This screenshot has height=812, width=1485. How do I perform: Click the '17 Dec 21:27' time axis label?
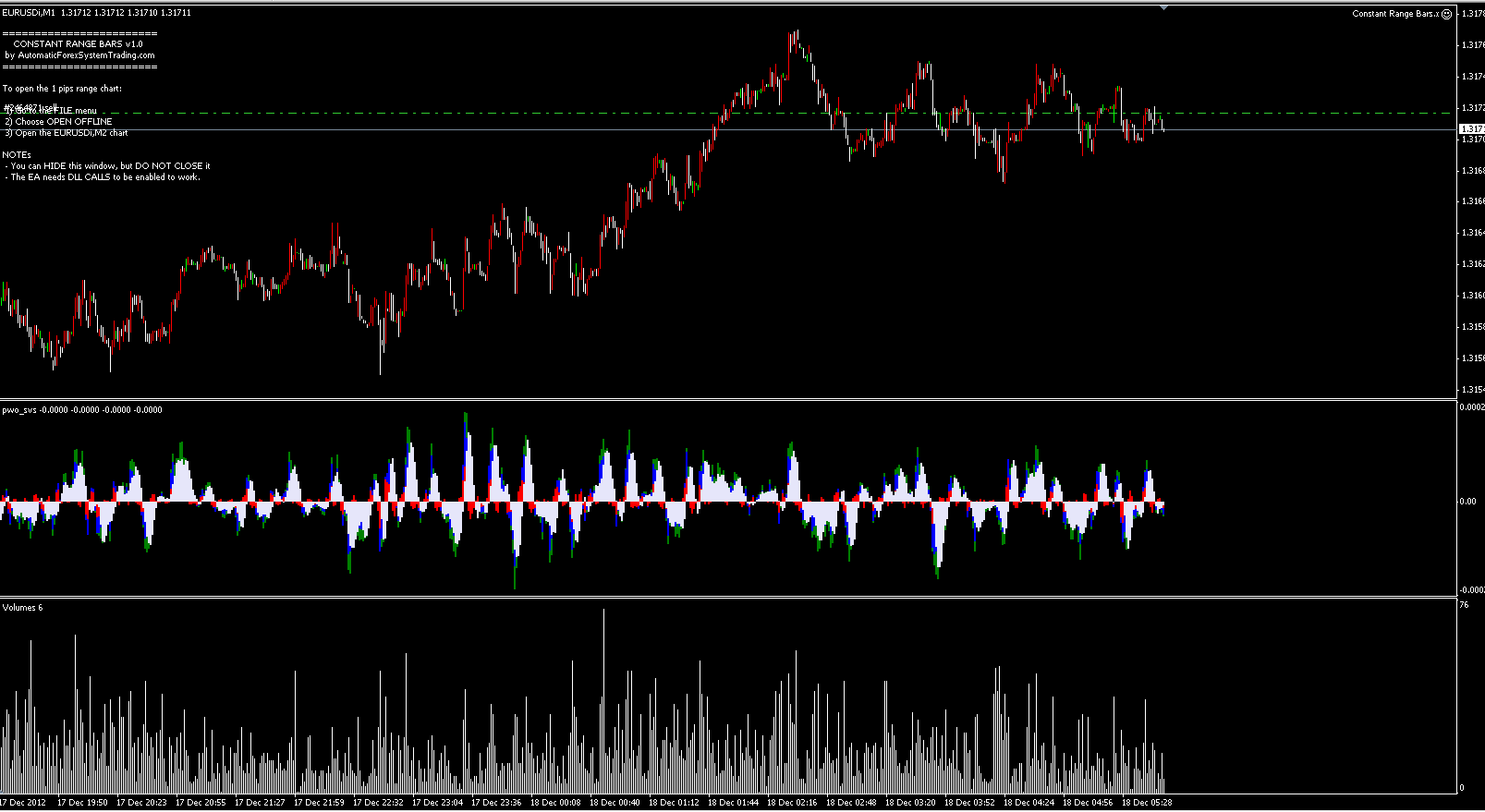[261, 803]
